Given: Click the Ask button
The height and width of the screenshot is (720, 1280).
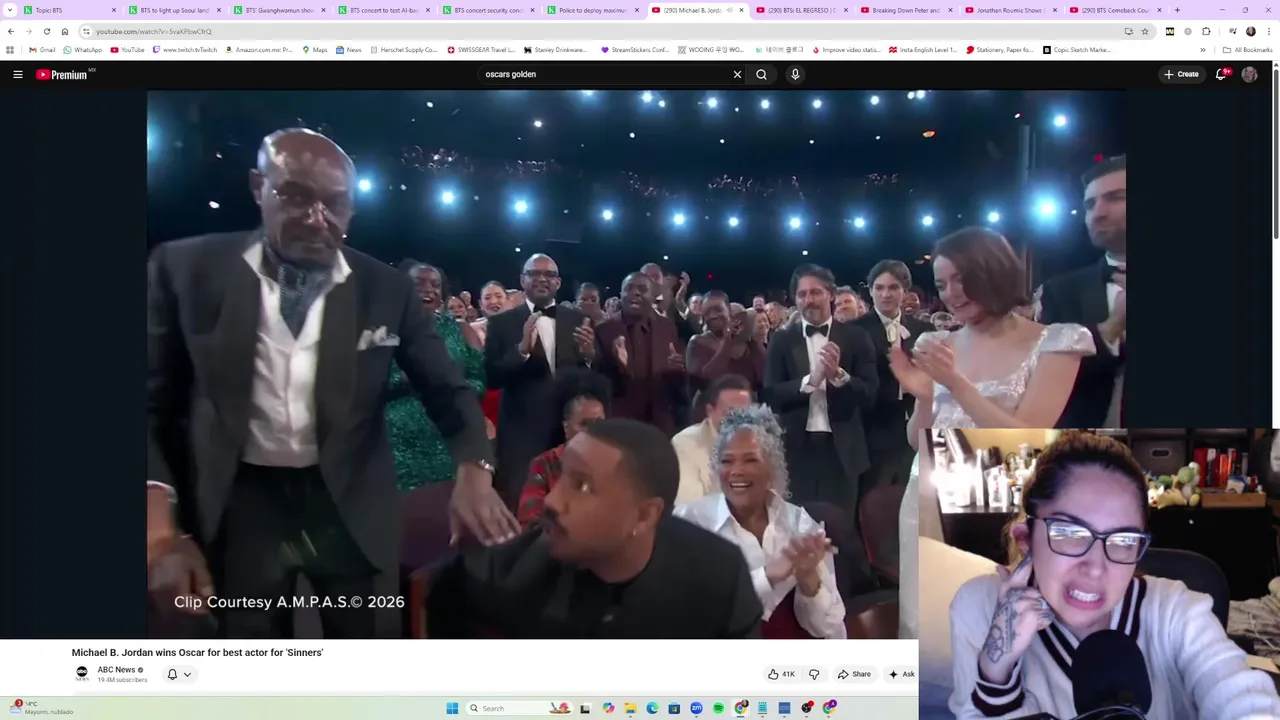Looking at the screenshot, I should point(901,674).
